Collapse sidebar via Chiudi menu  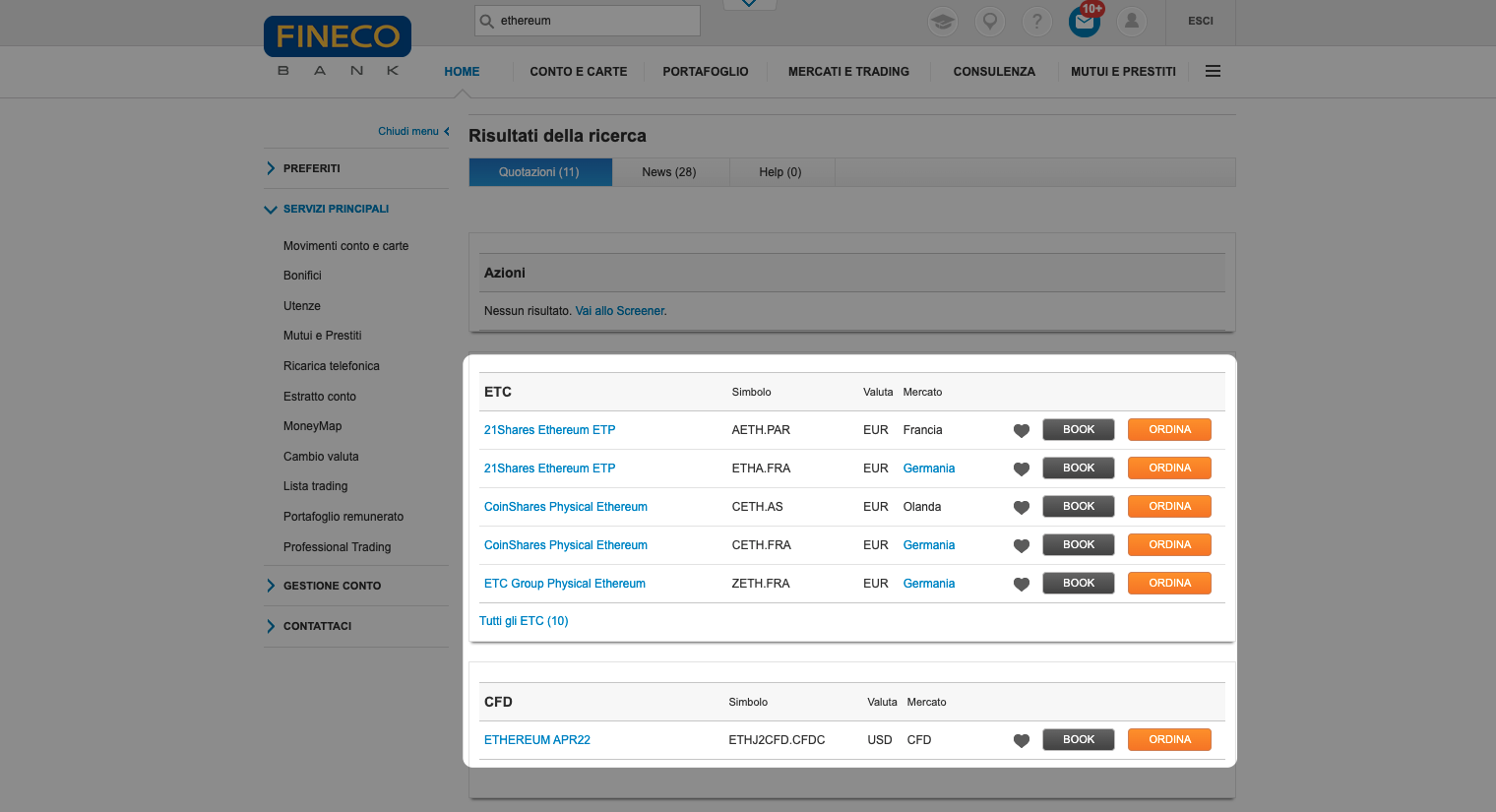(x=413, y=131)
